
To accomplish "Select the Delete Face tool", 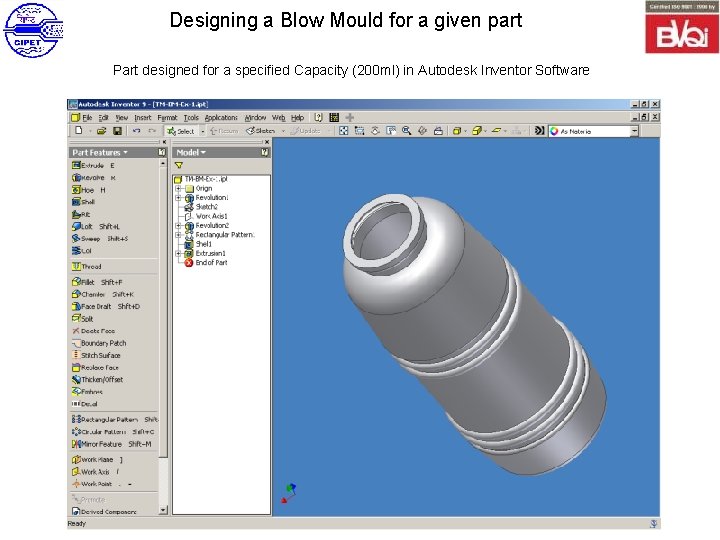I will 93,331.
